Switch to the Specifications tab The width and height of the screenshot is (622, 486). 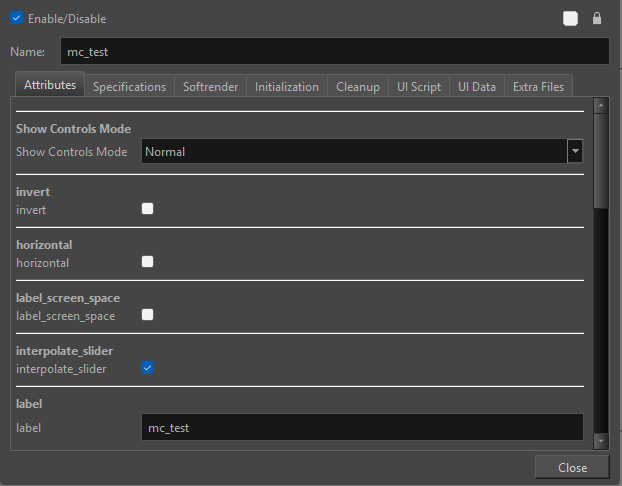click(x=129, y=87)
